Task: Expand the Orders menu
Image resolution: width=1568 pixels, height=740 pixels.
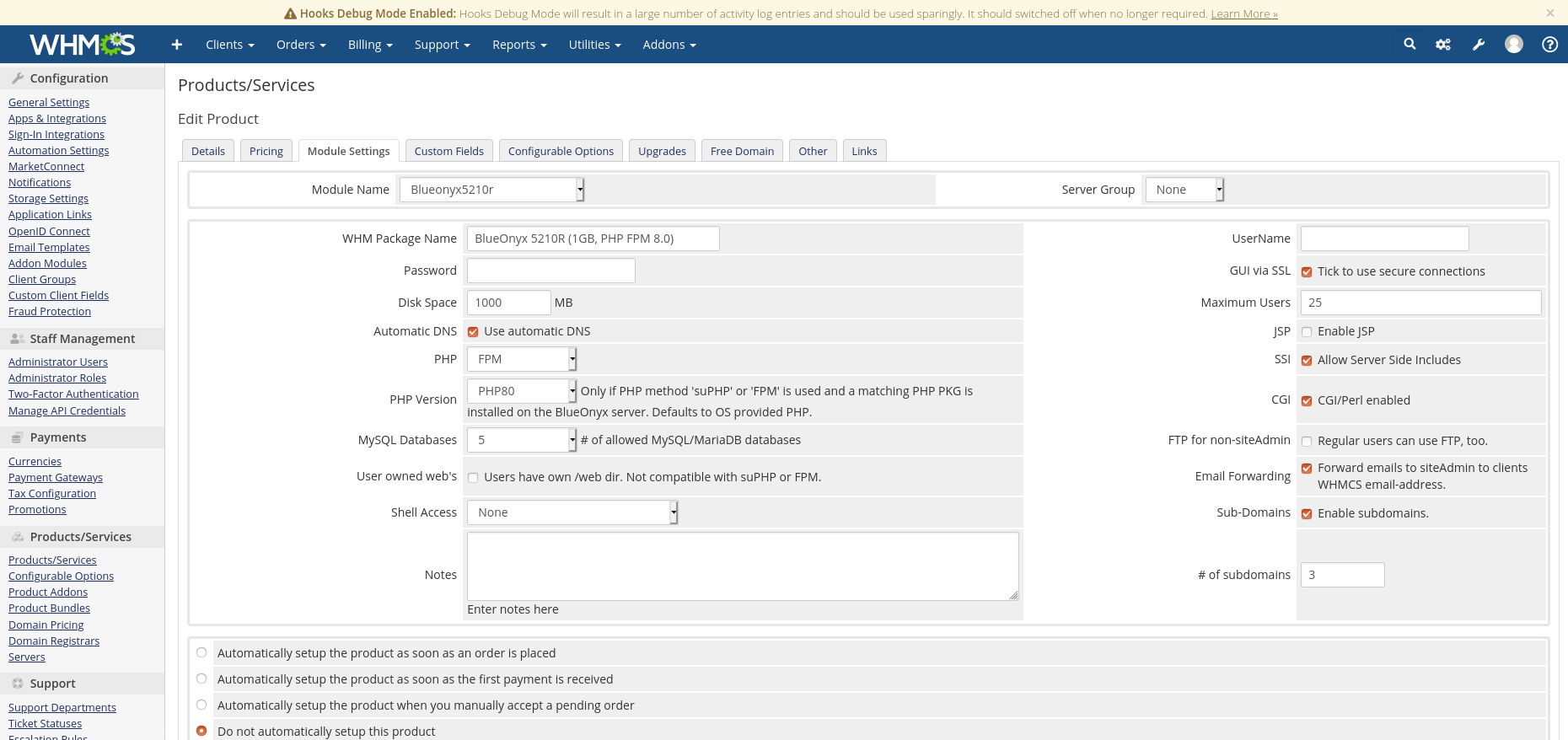Action: pyautogui.click(x=301, y=45)
